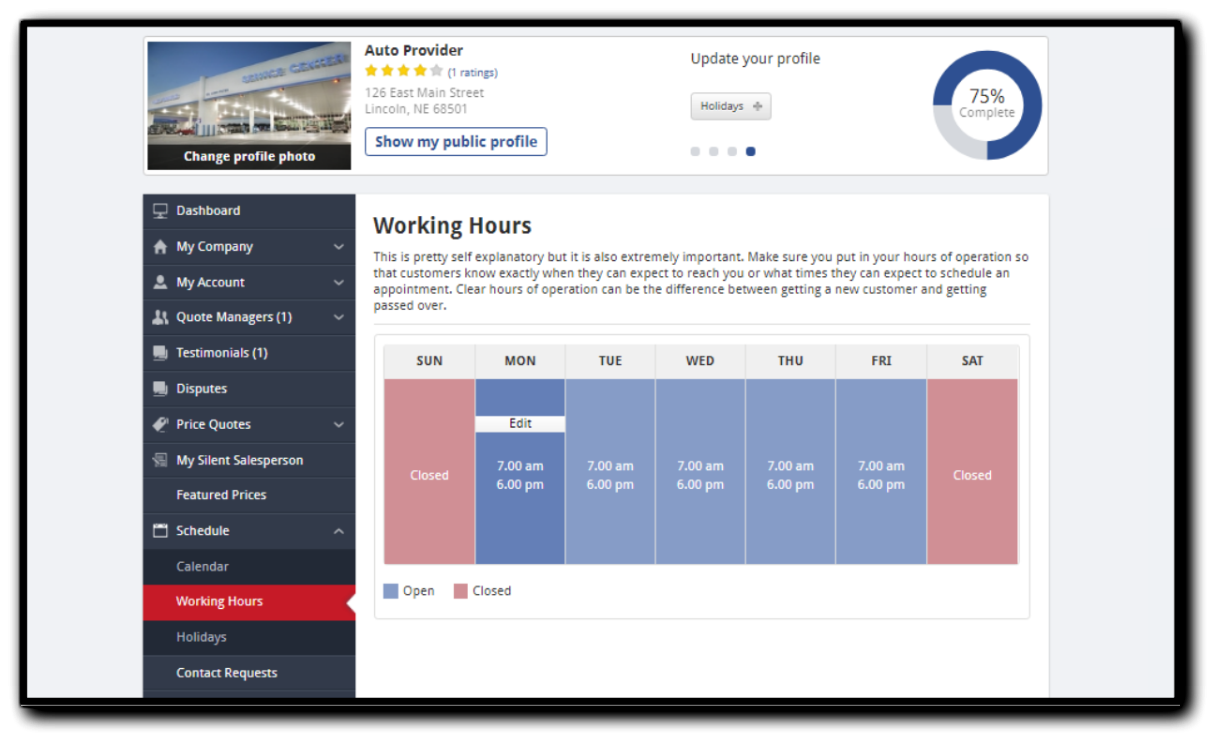Click the Schedule calendar icon
1226x748 pixels.
(x=160, y=531)
